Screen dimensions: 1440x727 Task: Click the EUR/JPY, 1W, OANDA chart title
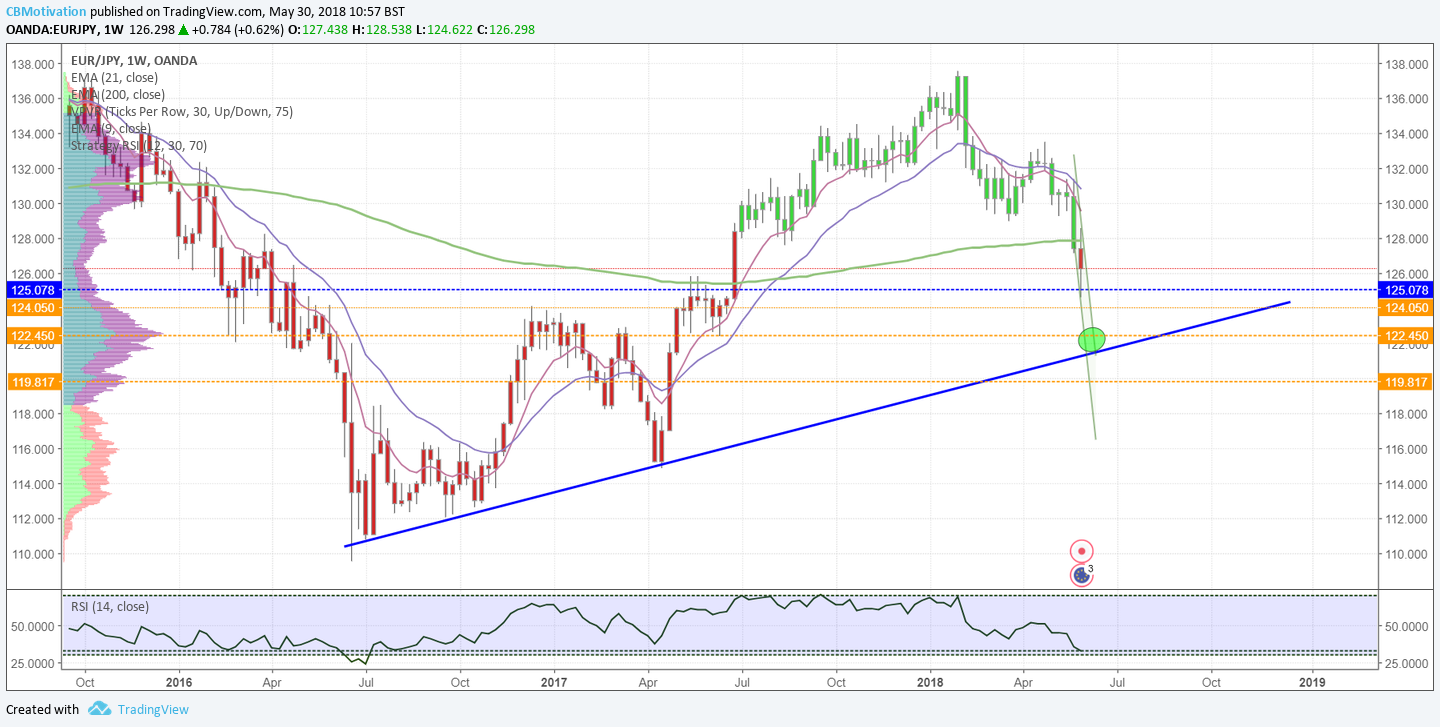134,61
